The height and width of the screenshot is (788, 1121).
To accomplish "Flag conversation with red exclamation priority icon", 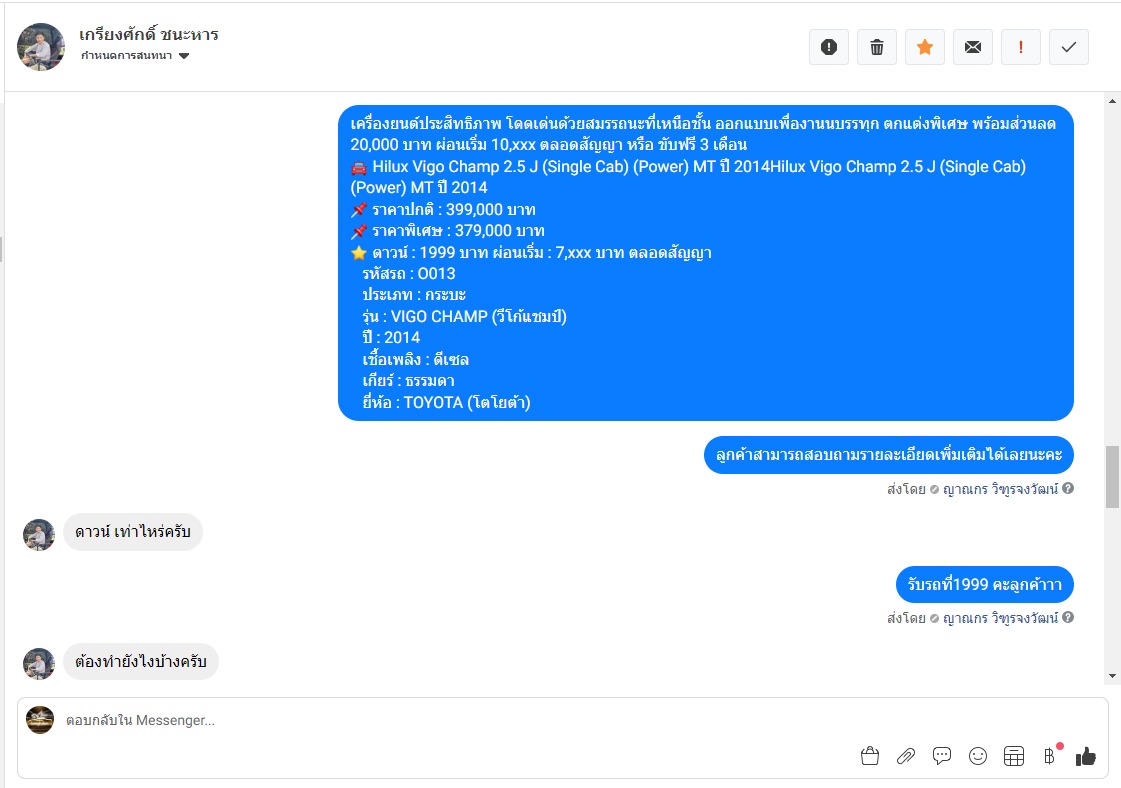I will 1020,47.
